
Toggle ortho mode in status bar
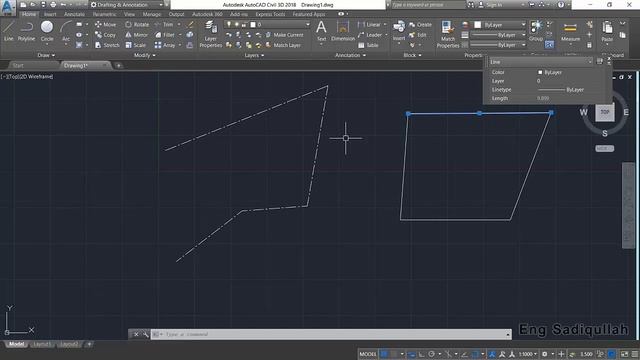421,354
